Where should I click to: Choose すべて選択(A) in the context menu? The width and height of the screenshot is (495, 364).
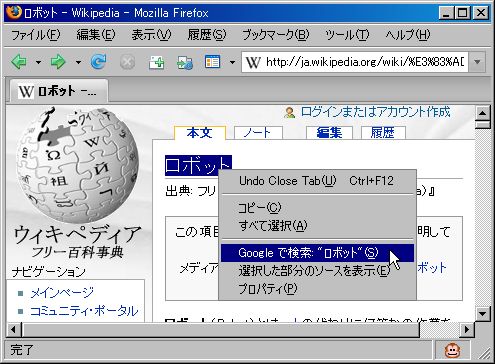318,226
